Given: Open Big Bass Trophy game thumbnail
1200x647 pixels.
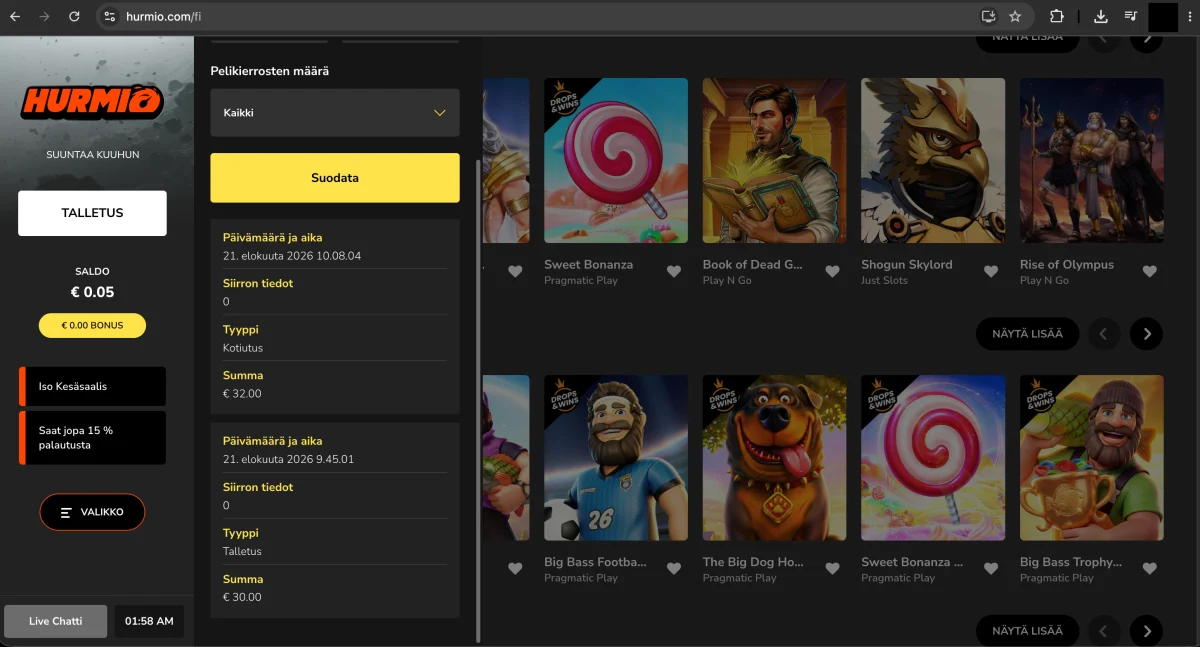Looking at the screenshot, I should click(x=1092, y=458).
